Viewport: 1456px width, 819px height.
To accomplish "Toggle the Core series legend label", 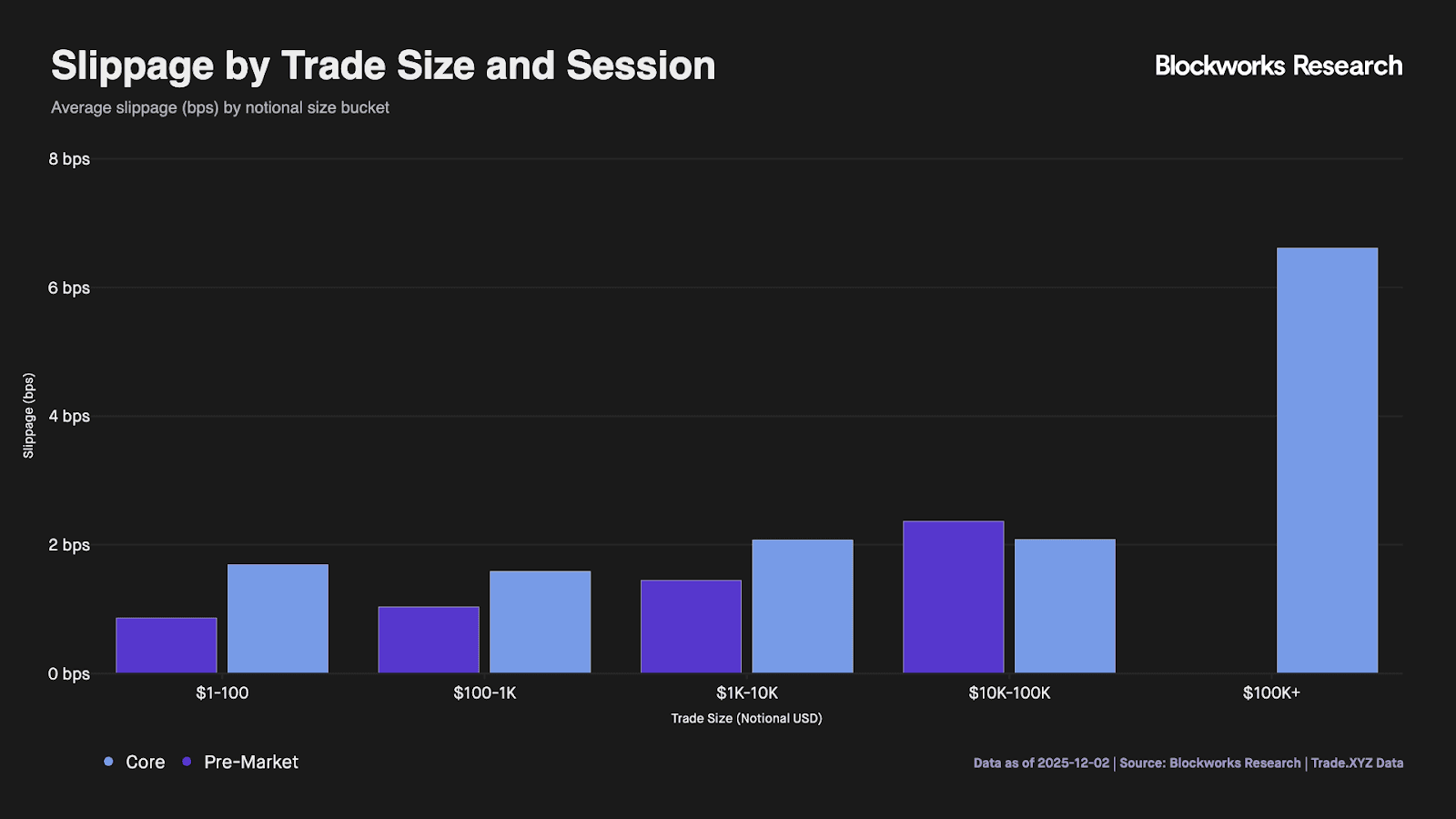I will click(x=146, y=762).
